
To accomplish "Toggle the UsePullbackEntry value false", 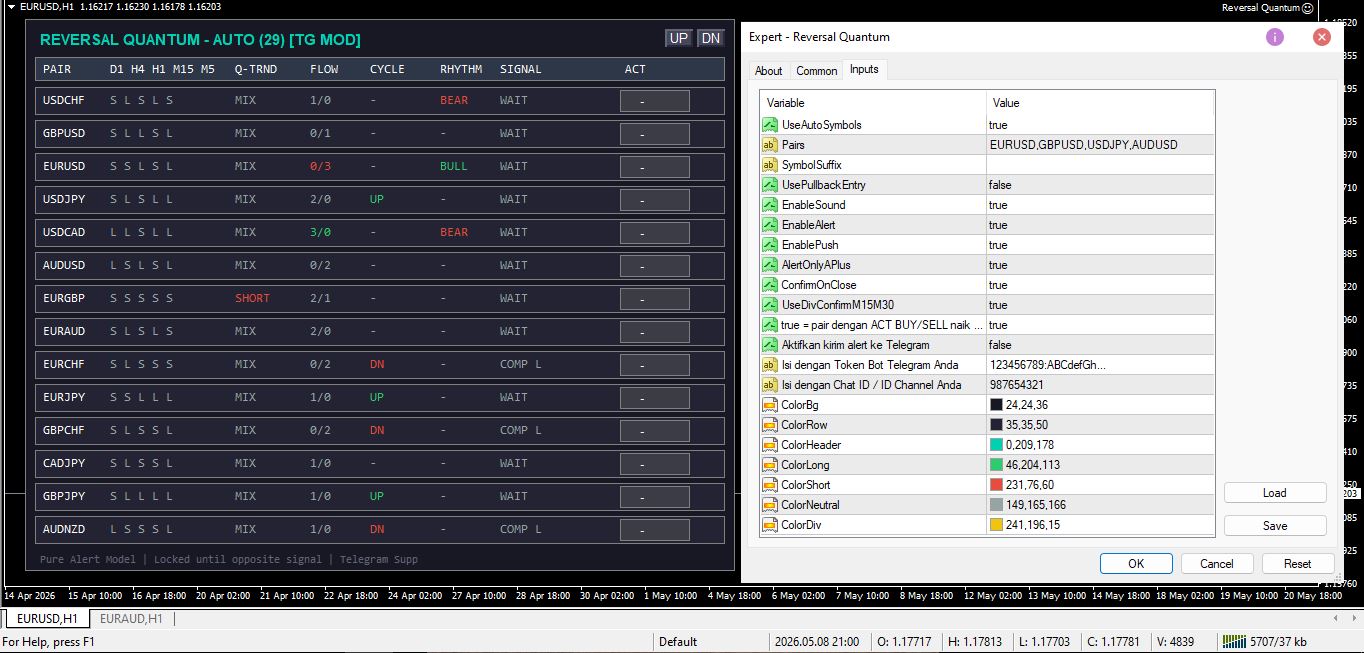I will point(1100,185).
